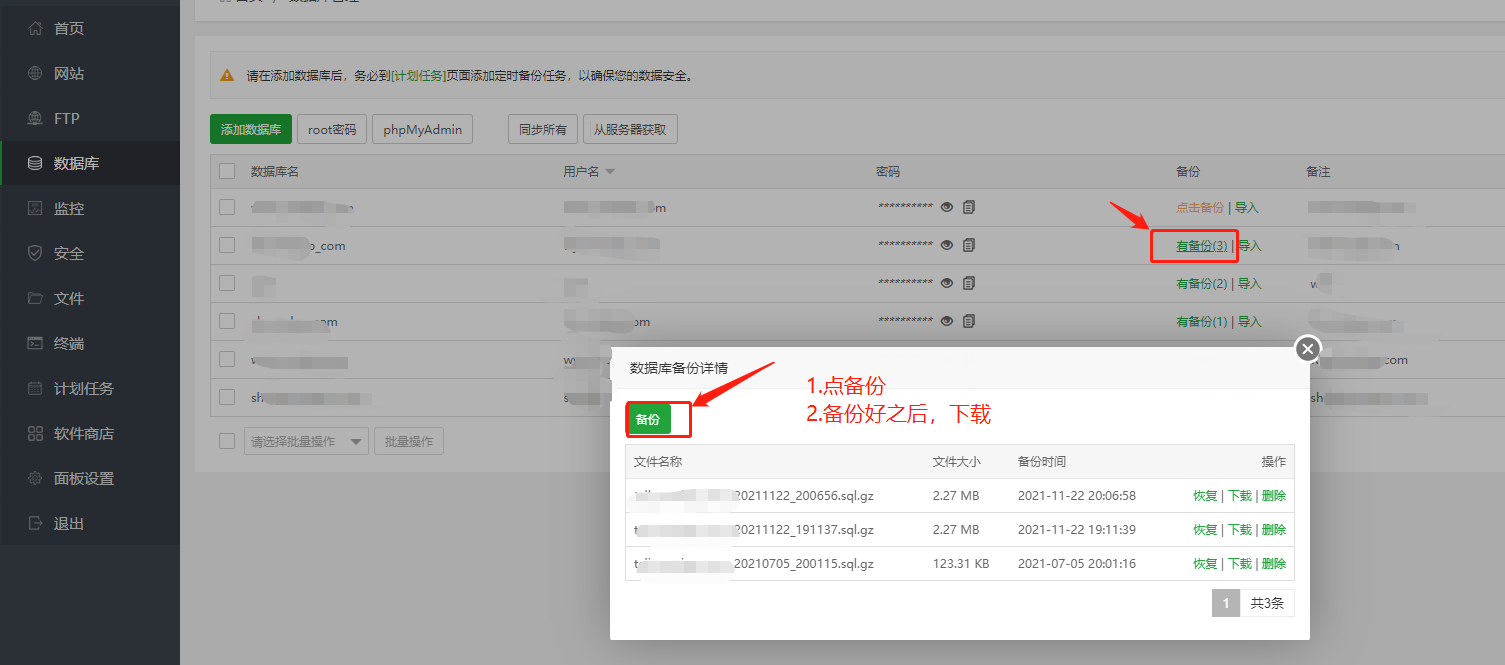Image resolution: width=1505 pixels, height=665 pixels.
Task: Sort by the 用户名 column arrow
Action: coord(610,172)
